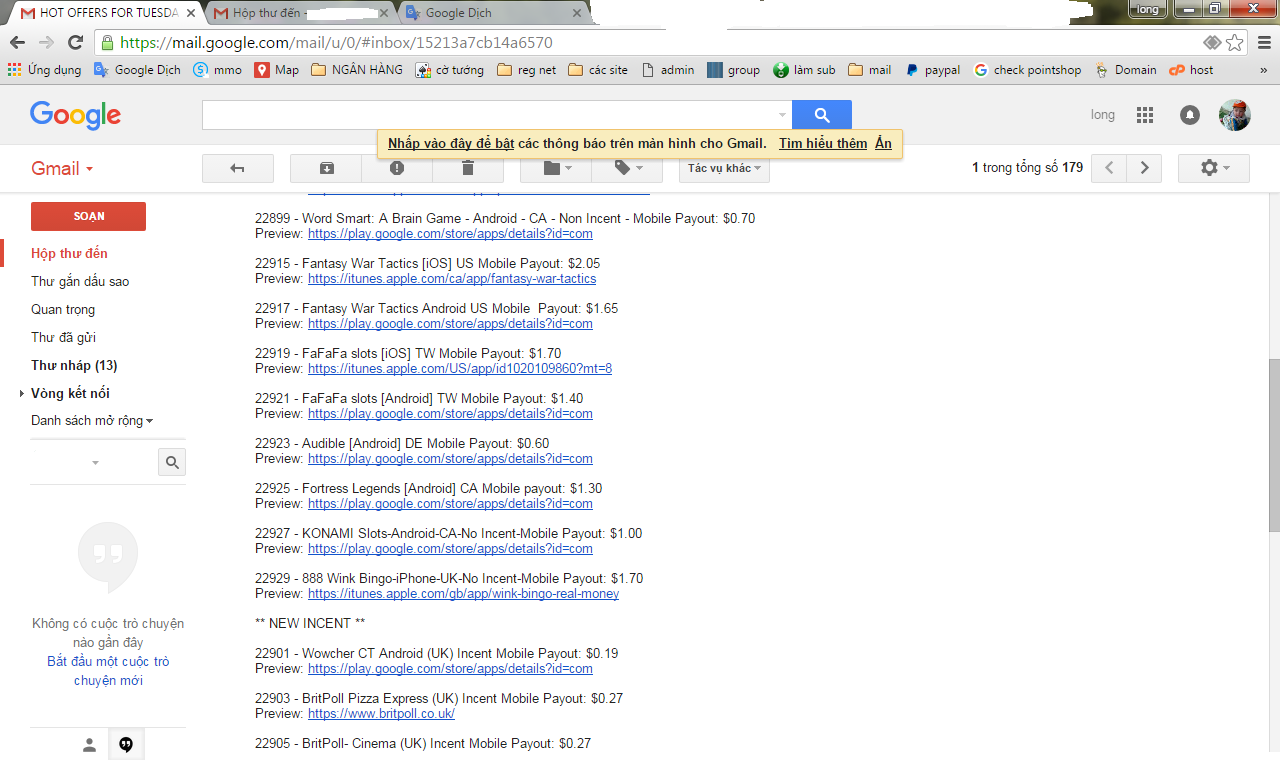
Task: Open Gmail settings gear menu
Action: (x=1214, y=168)
